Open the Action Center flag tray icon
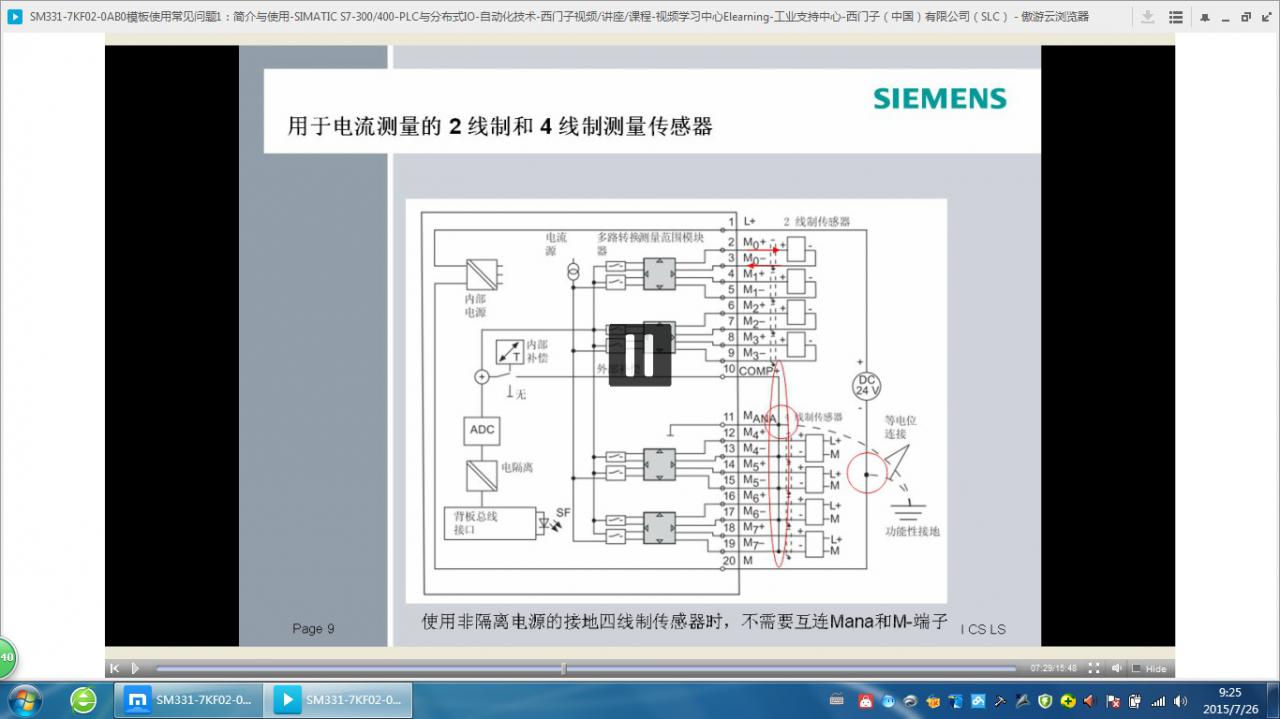This screenshot has width=1280, height=719. click(1113, 701)
